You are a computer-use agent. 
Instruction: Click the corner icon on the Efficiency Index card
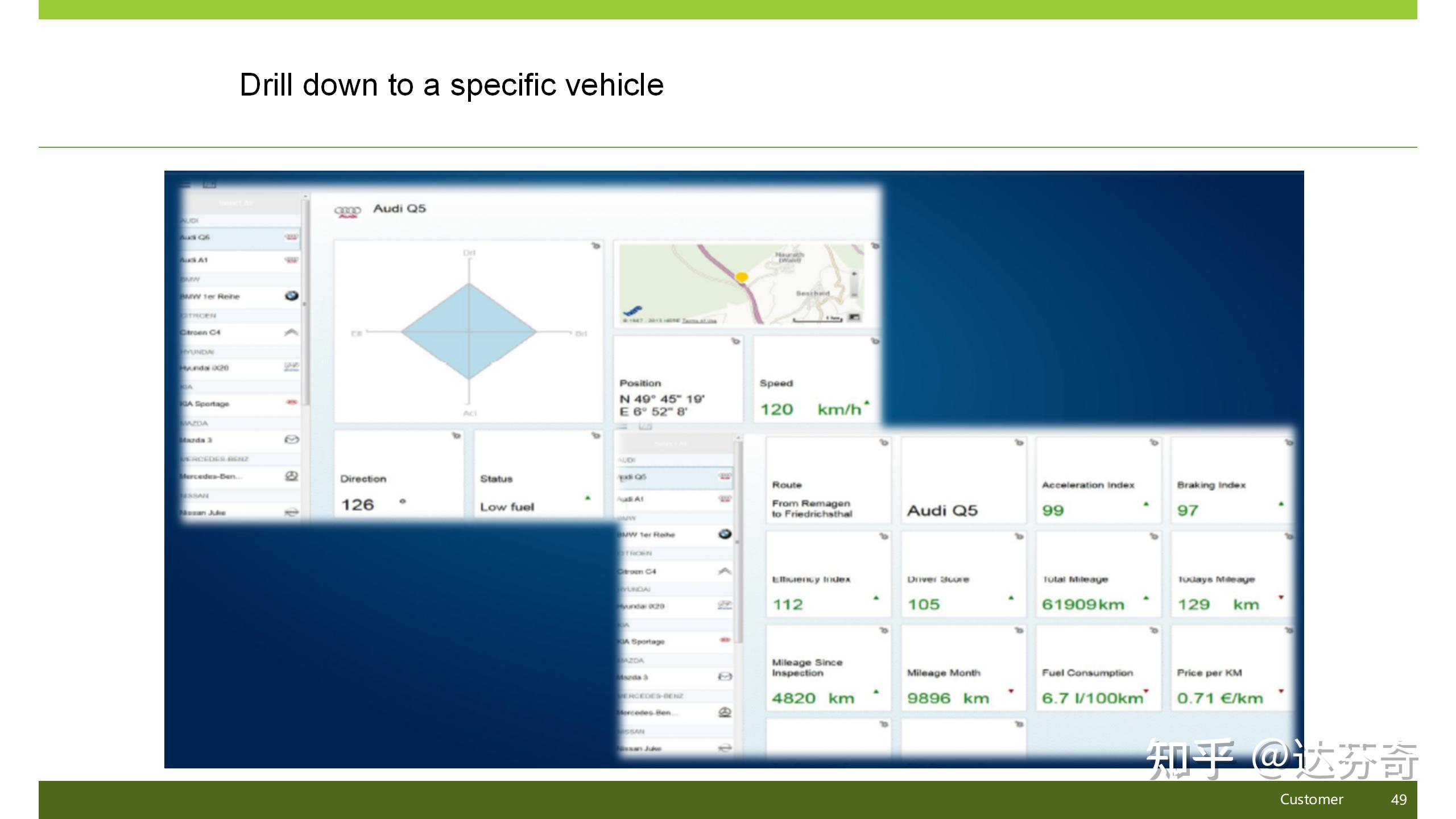pyautogui.click(x=884, y=536)
